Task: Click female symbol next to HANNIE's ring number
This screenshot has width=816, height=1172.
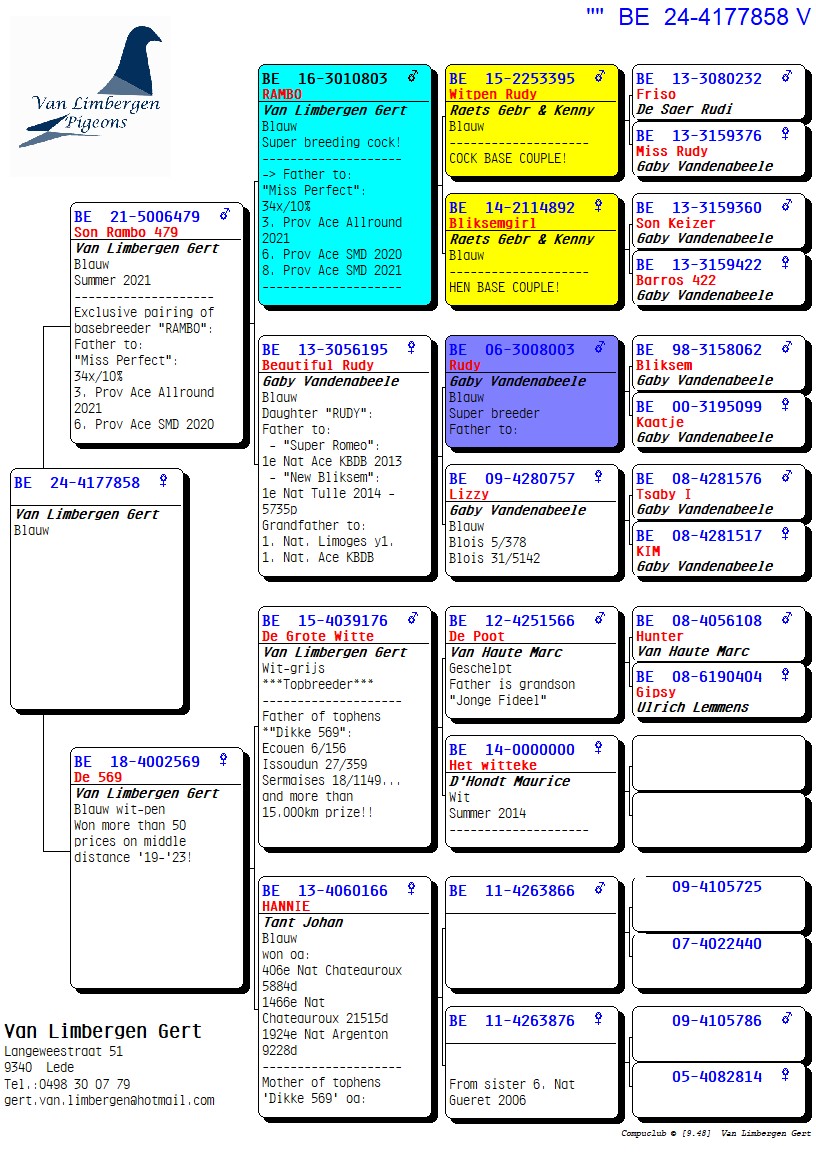Action: 412,888
